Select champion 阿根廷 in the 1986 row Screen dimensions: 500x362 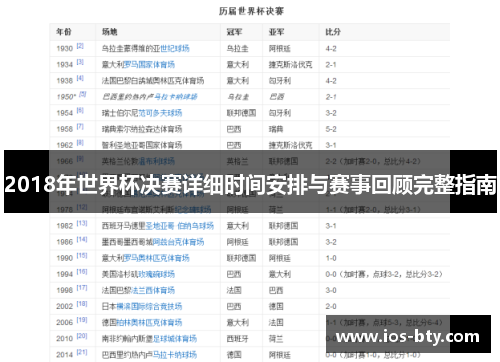pyautogui.click(x=238, y=242)
